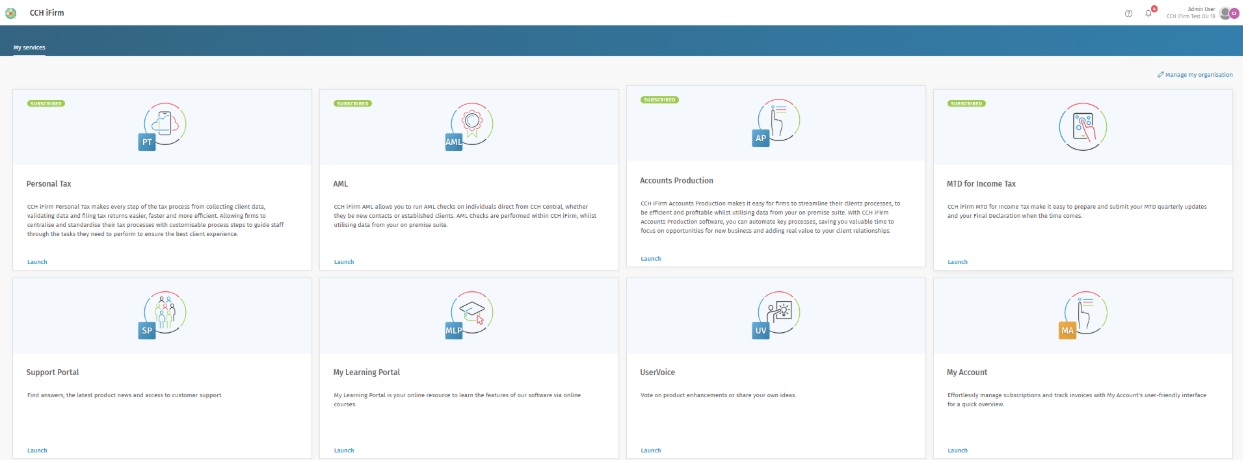Launch Accounts Production
Viewport: 1243px width, 460px height.
coord(650,258)
